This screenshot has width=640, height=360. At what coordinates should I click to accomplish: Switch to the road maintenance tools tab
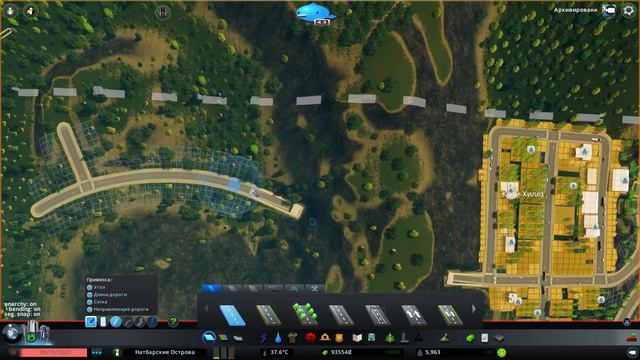(x=314, y=289)
